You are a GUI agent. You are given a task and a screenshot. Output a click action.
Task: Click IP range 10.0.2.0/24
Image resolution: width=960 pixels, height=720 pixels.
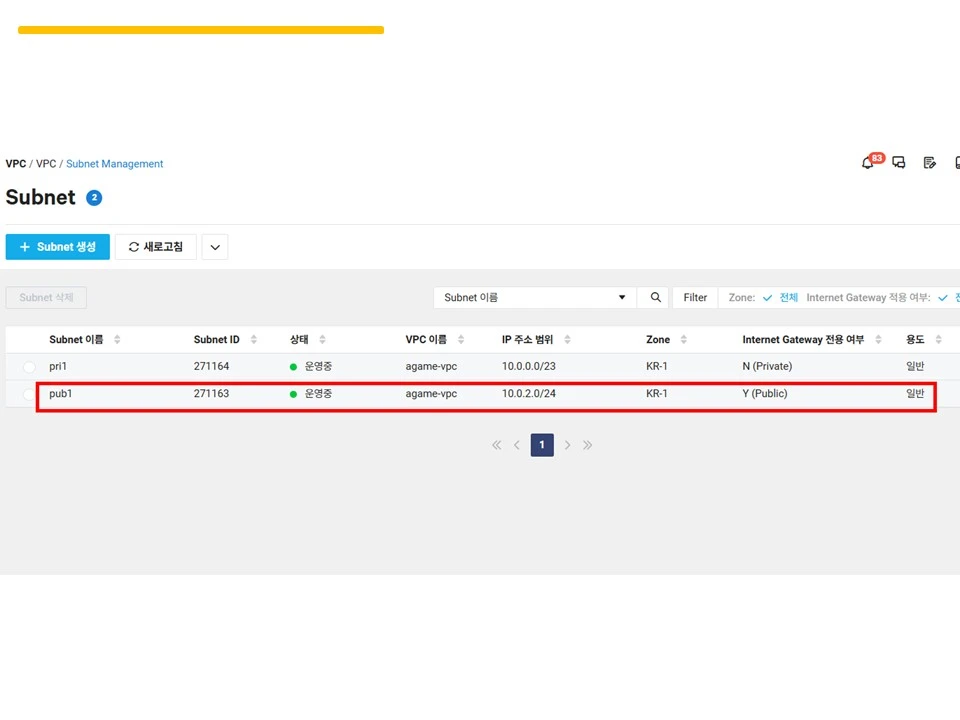coord(528,394)
